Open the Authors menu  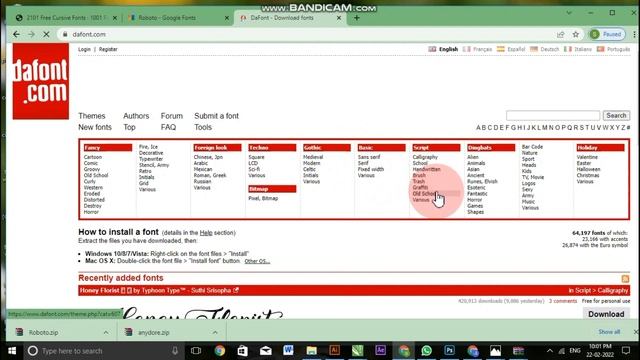tap(136, 116)
